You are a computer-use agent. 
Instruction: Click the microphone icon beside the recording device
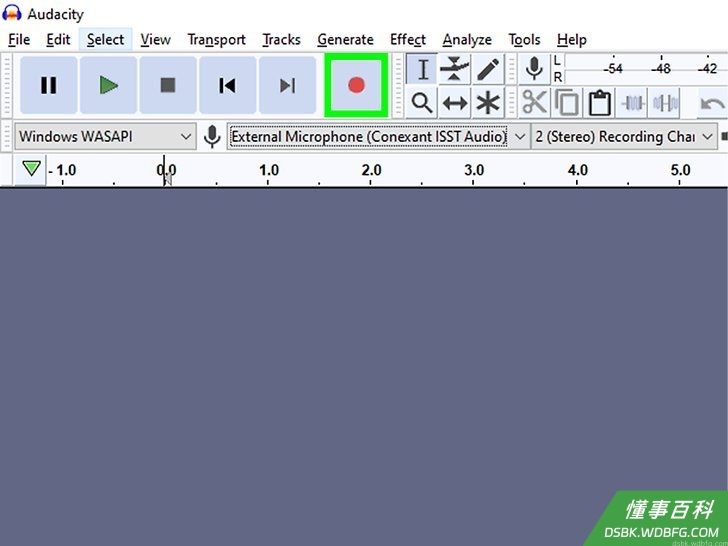212,136
